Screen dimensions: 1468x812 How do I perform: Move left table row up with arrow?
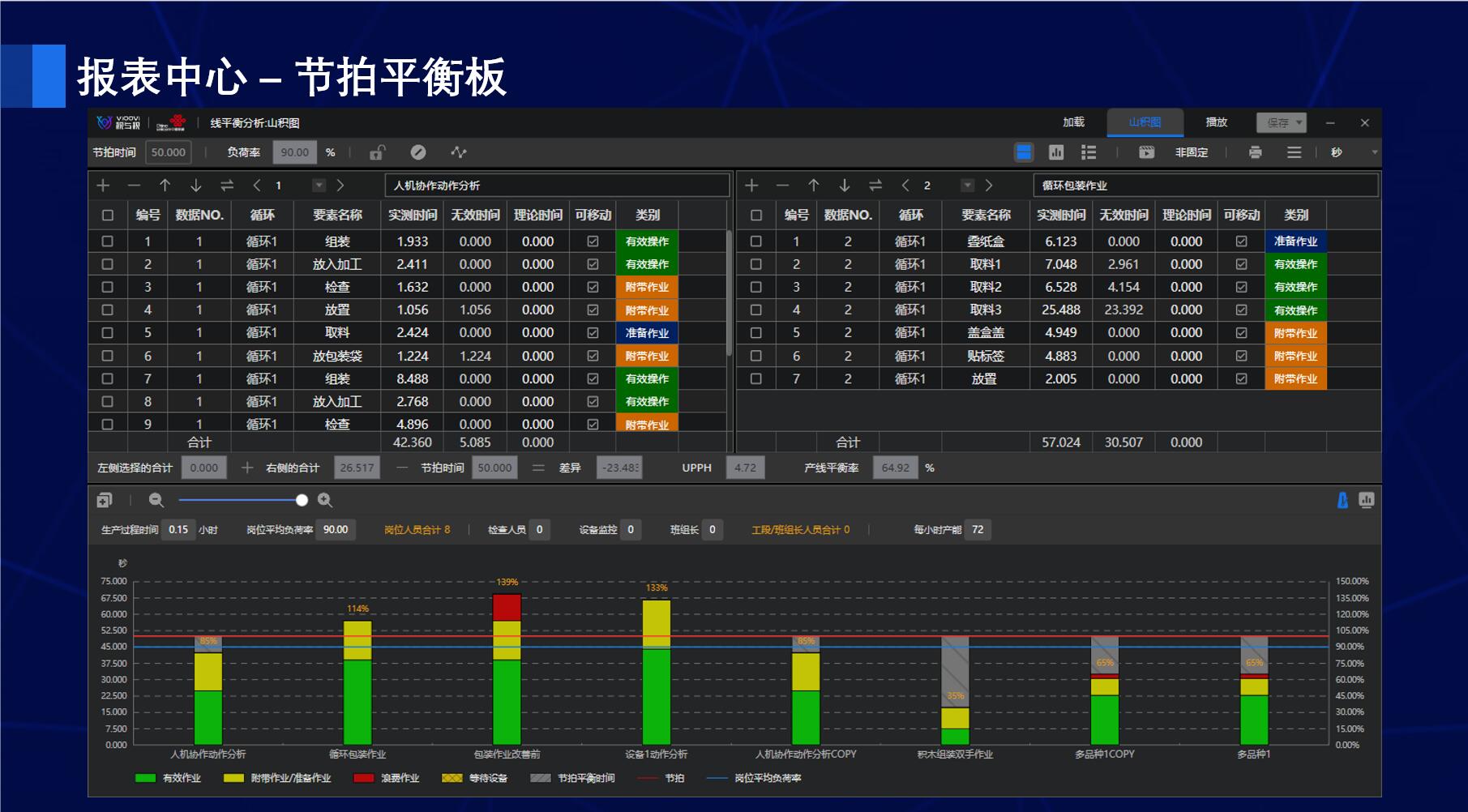[165, 186]
